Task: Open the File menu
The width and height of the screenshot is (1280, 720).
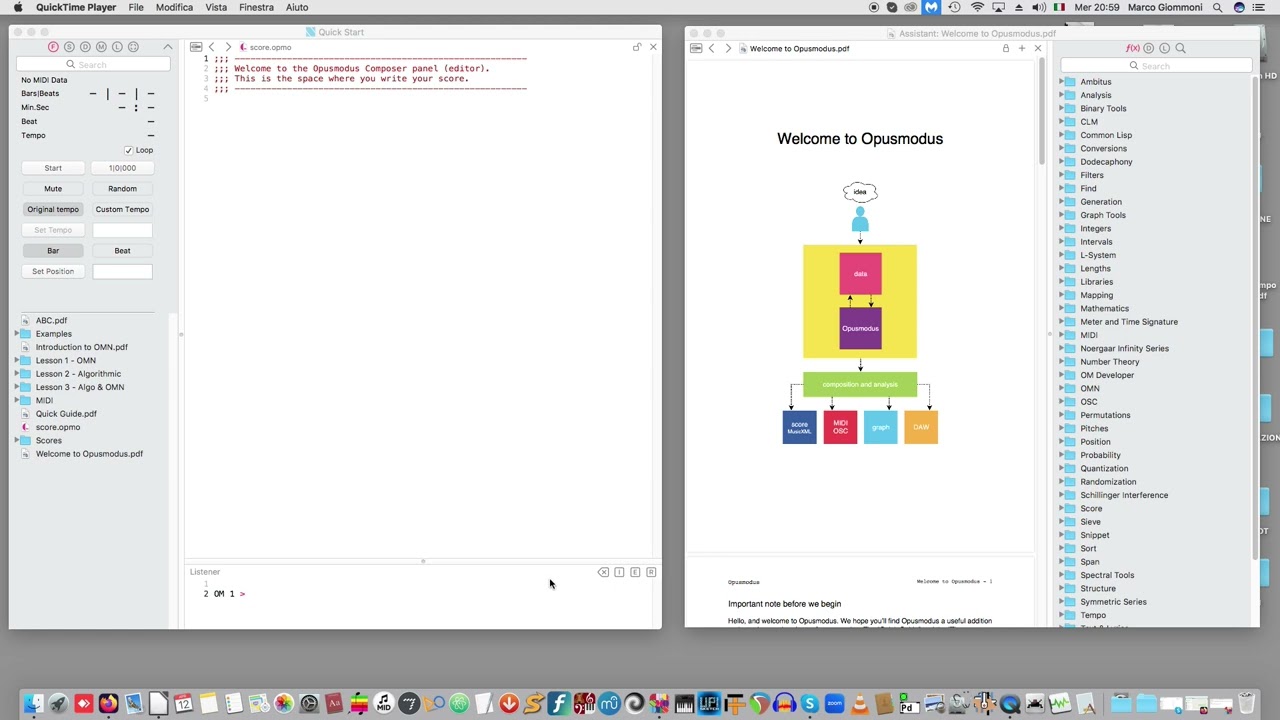Action: [x=136, y=7]
